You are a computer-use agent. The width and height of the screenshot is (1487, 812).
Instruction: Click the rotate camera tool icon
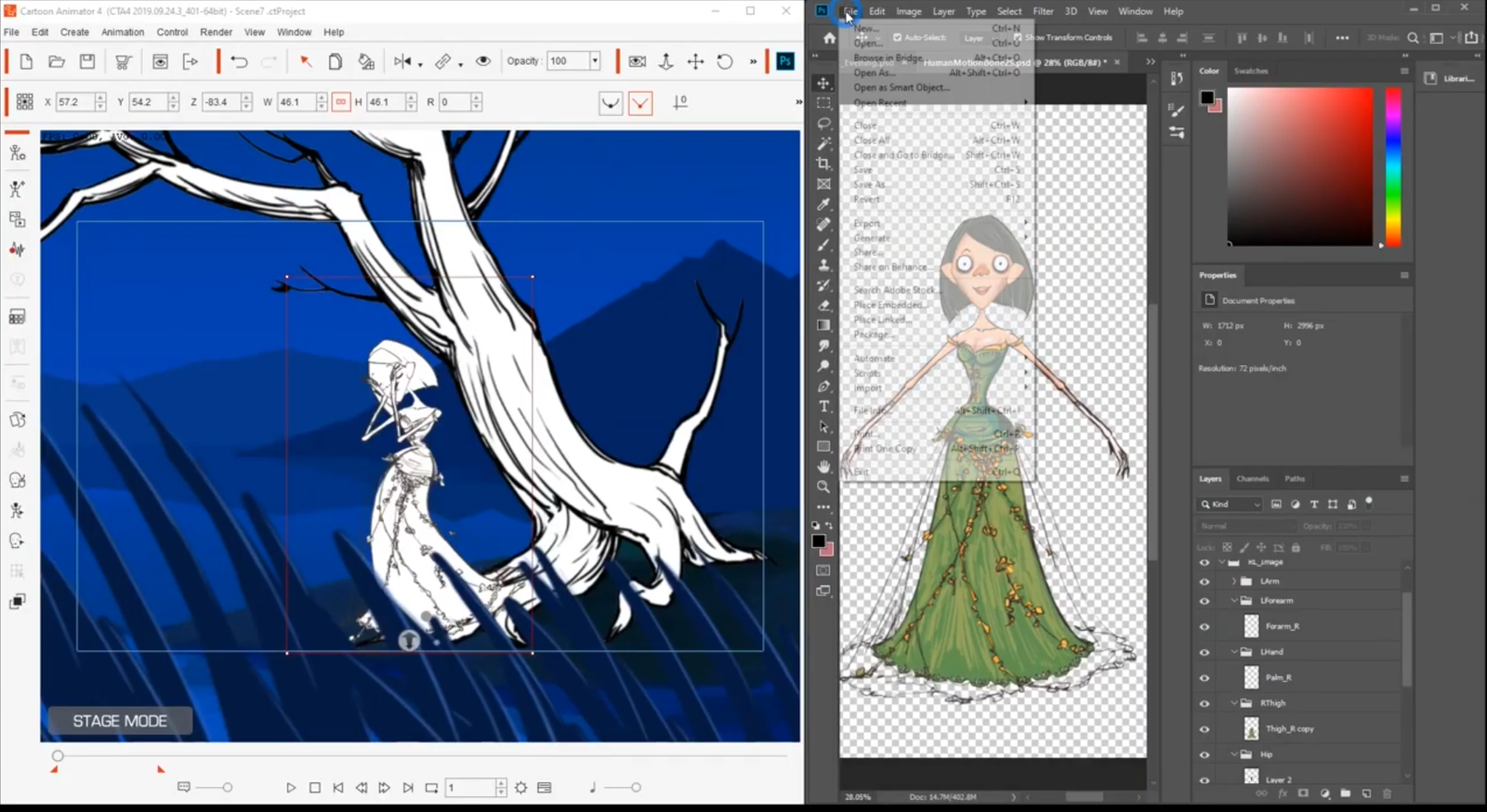[725, 61]
